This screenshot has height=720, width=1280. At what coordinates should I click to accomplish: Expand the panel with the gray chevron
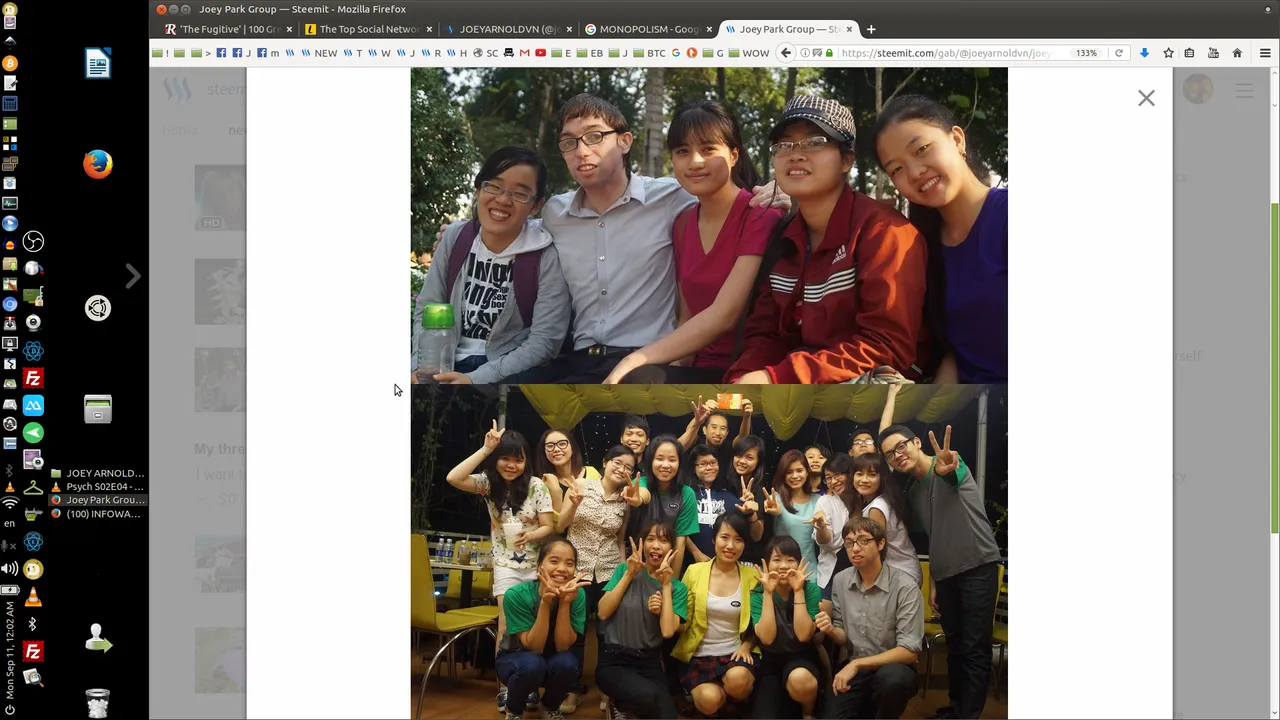point(133,275)
